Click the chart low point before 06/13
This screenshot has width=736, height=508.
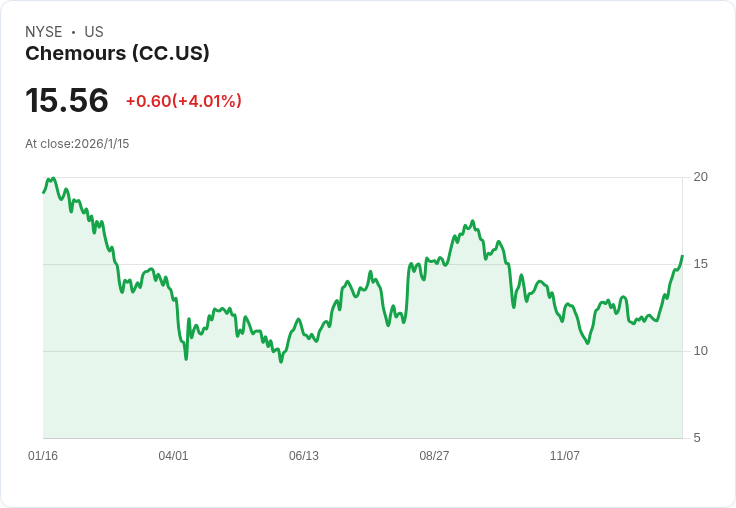click(281, 362)
